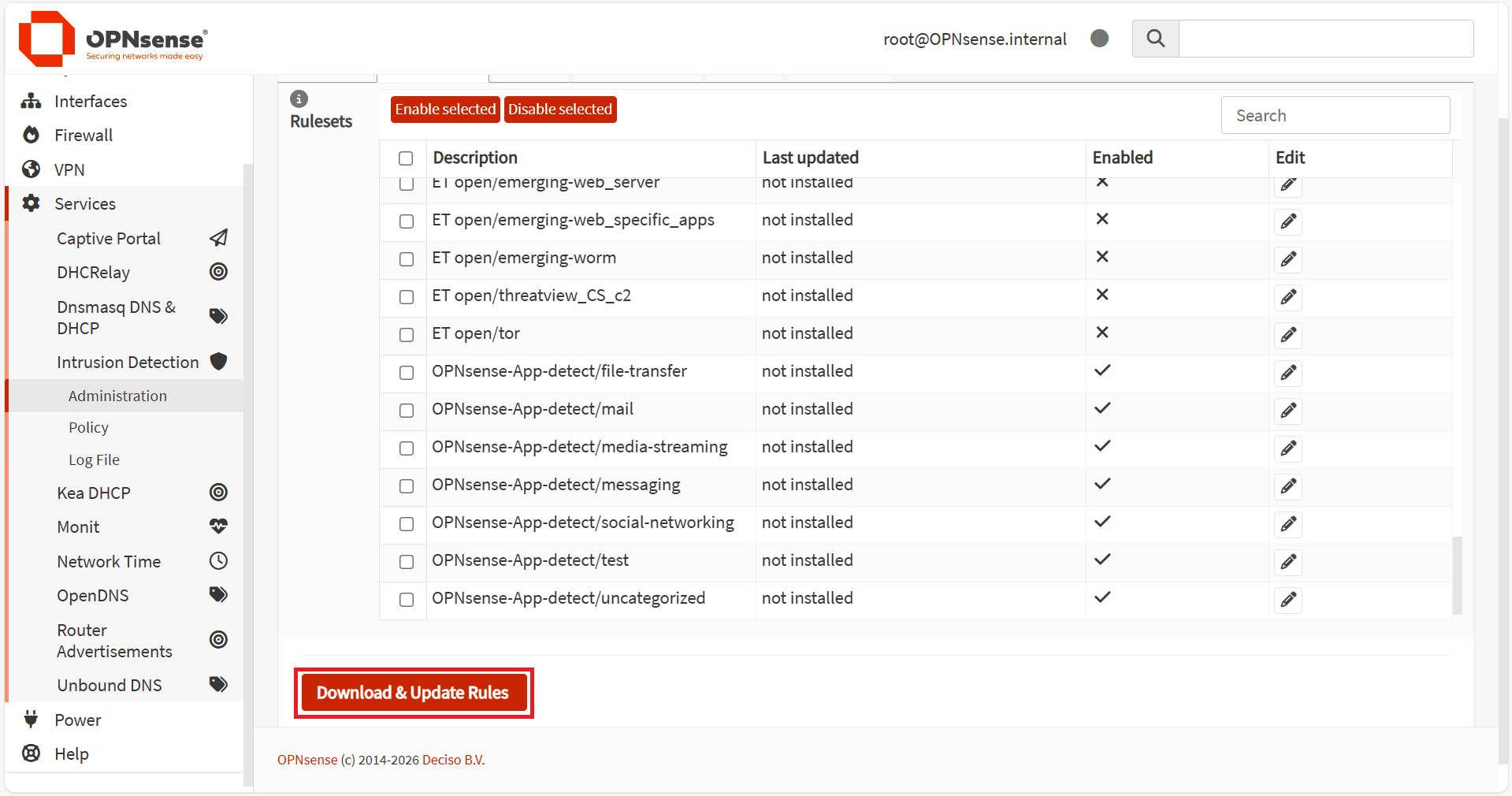This screenshot has height=796, width=1512.
Task: Click the Intrusion Detection shield icon
Action: pyautogui.click(x=218, y=362)
